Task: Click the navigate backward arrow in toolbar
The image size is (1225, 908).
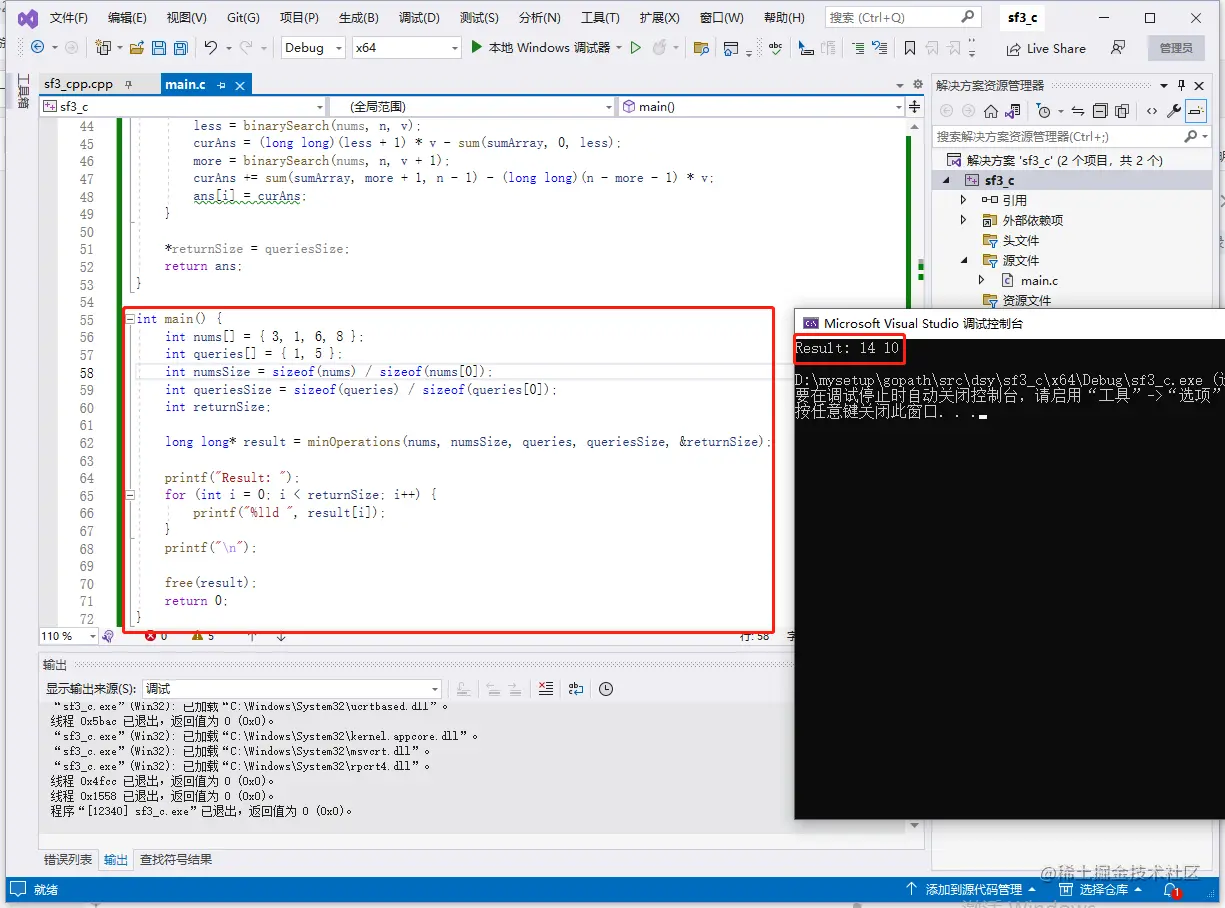Action: (x=38, y=47)
